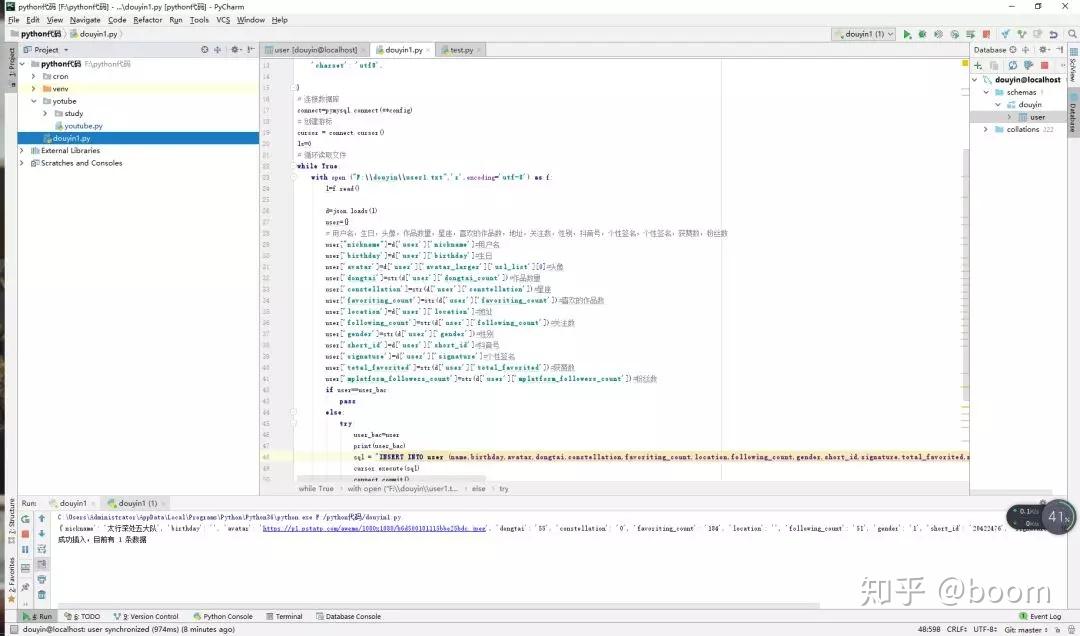This screenshot has height=636, width=1080.
Task: Print the Run console output
Action: pos(42,579)
